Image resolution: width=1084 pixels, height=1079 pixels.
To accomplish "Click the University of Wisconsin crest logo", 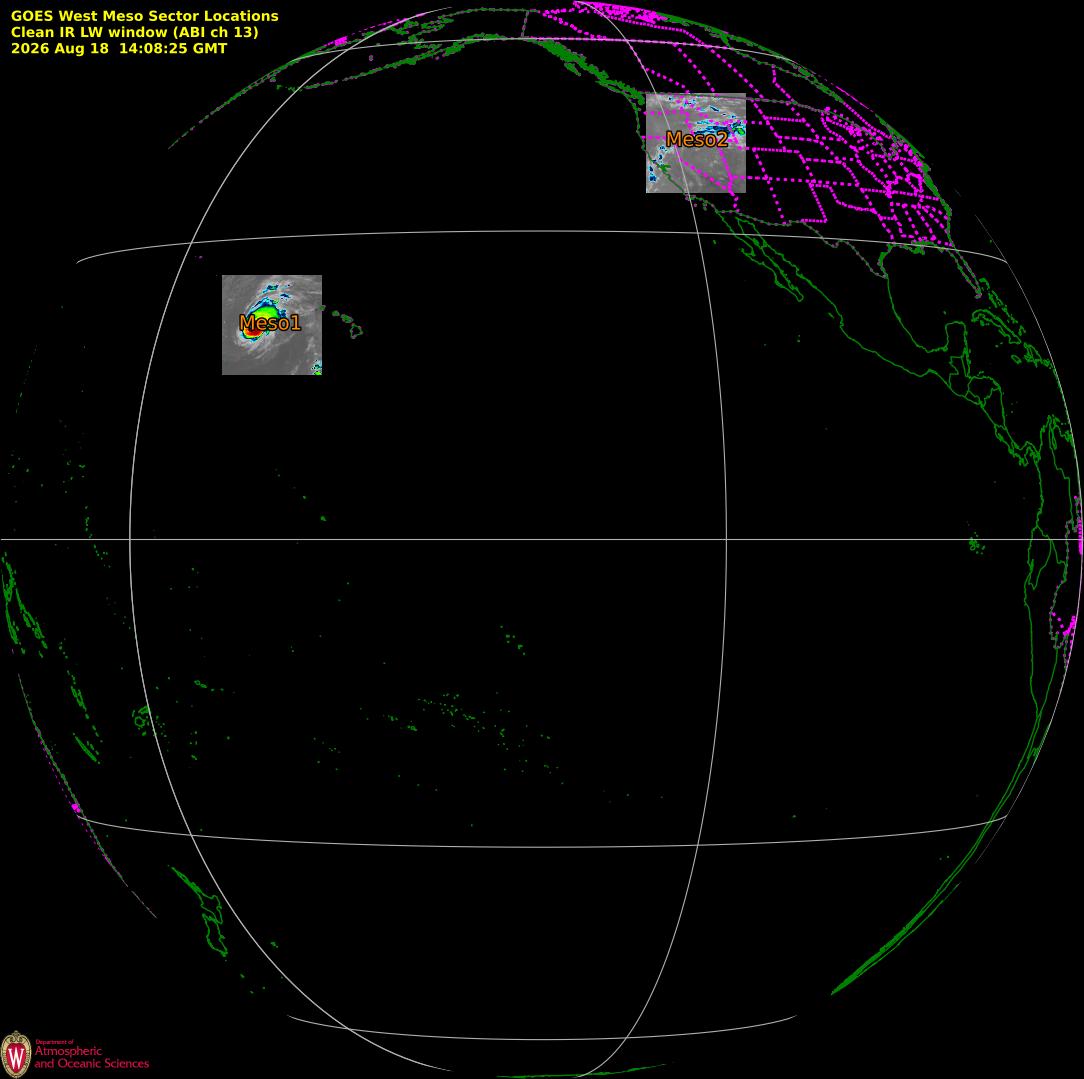I will point(16,1055).
